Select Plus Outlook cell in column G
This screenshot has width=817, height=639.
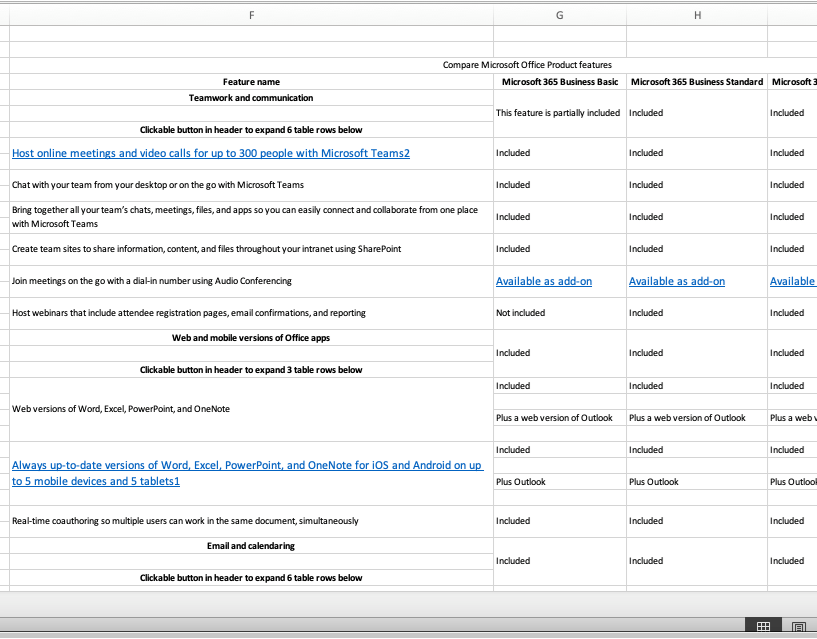pos(560,482)
